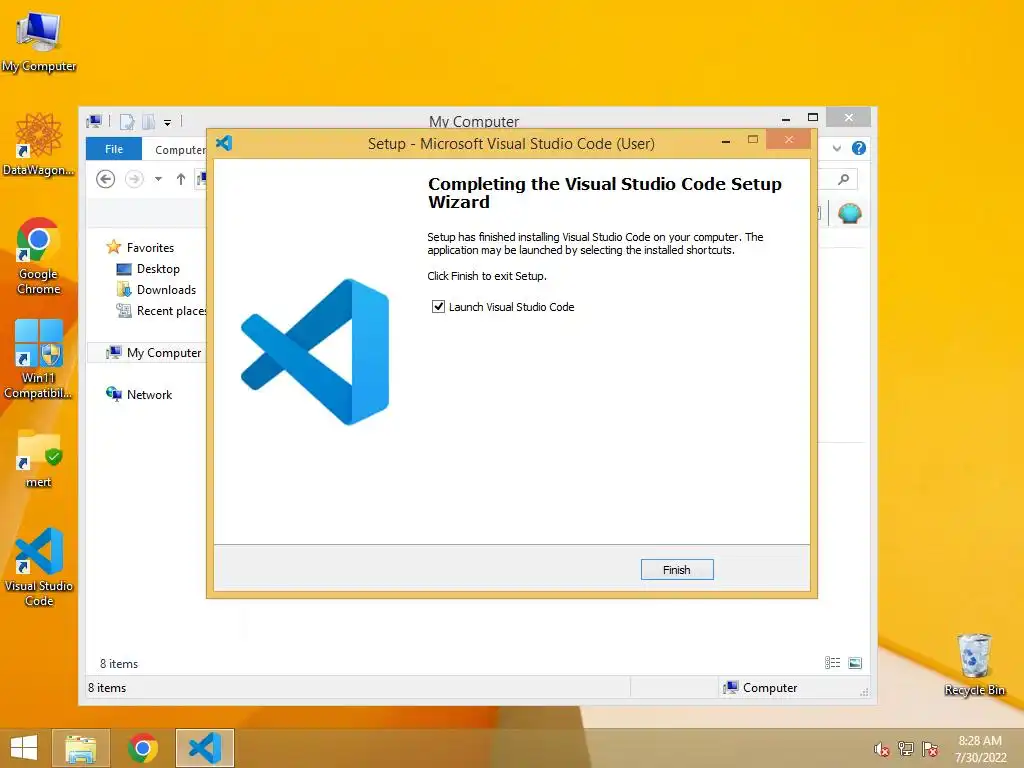
Task: Click New folder icon in Quick Access Toolbar
Action: coord(149,121)
